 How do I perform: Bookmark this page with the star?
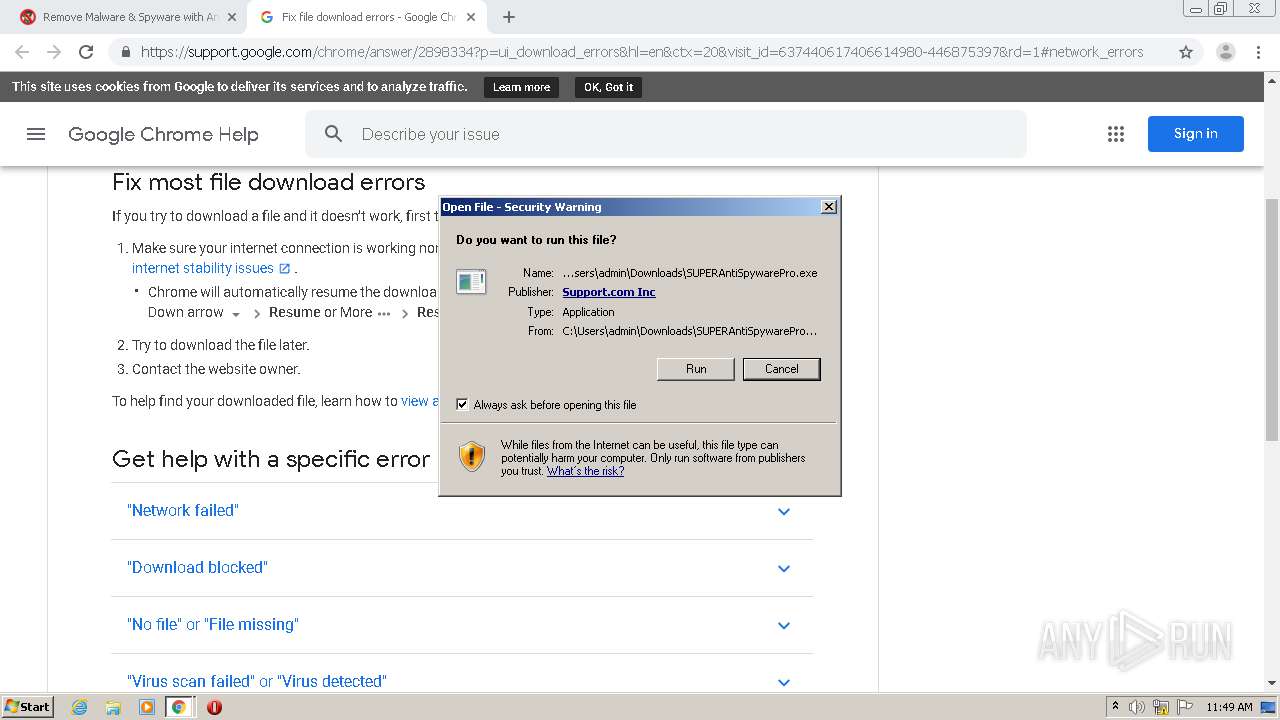[1186, 52]
